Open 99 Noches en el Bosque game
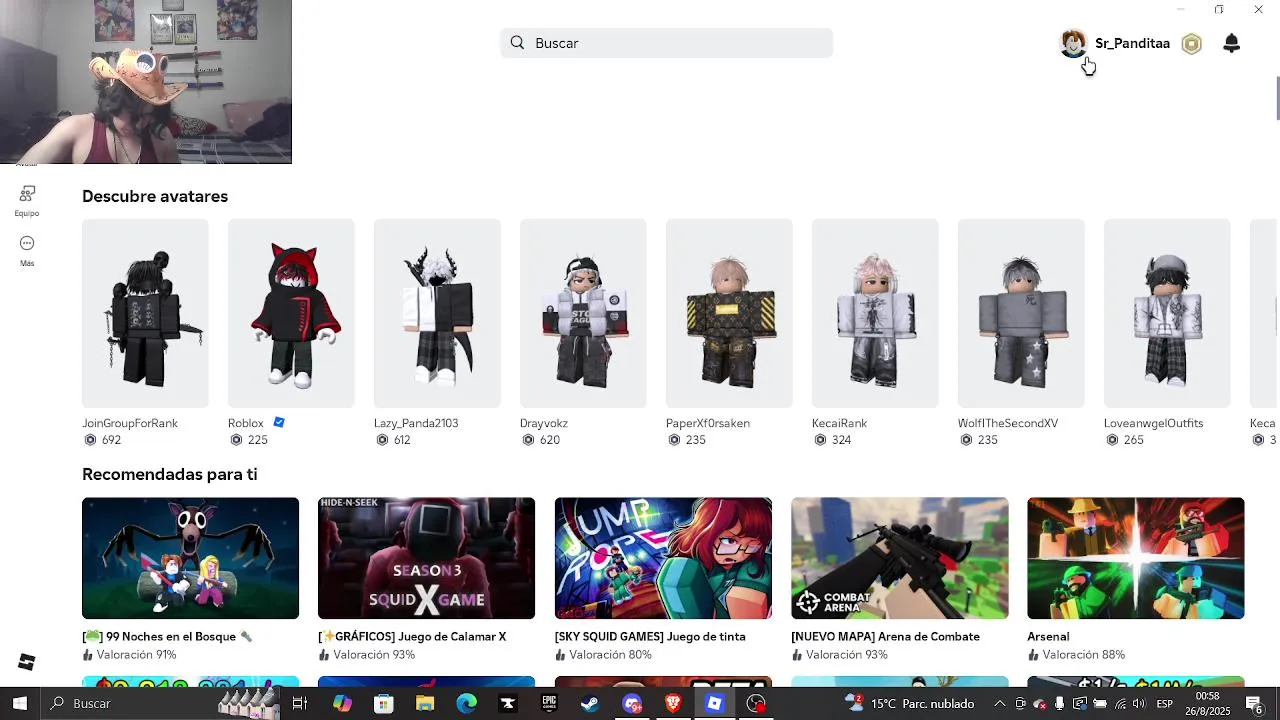1280x720 pixels. [190, 558]
